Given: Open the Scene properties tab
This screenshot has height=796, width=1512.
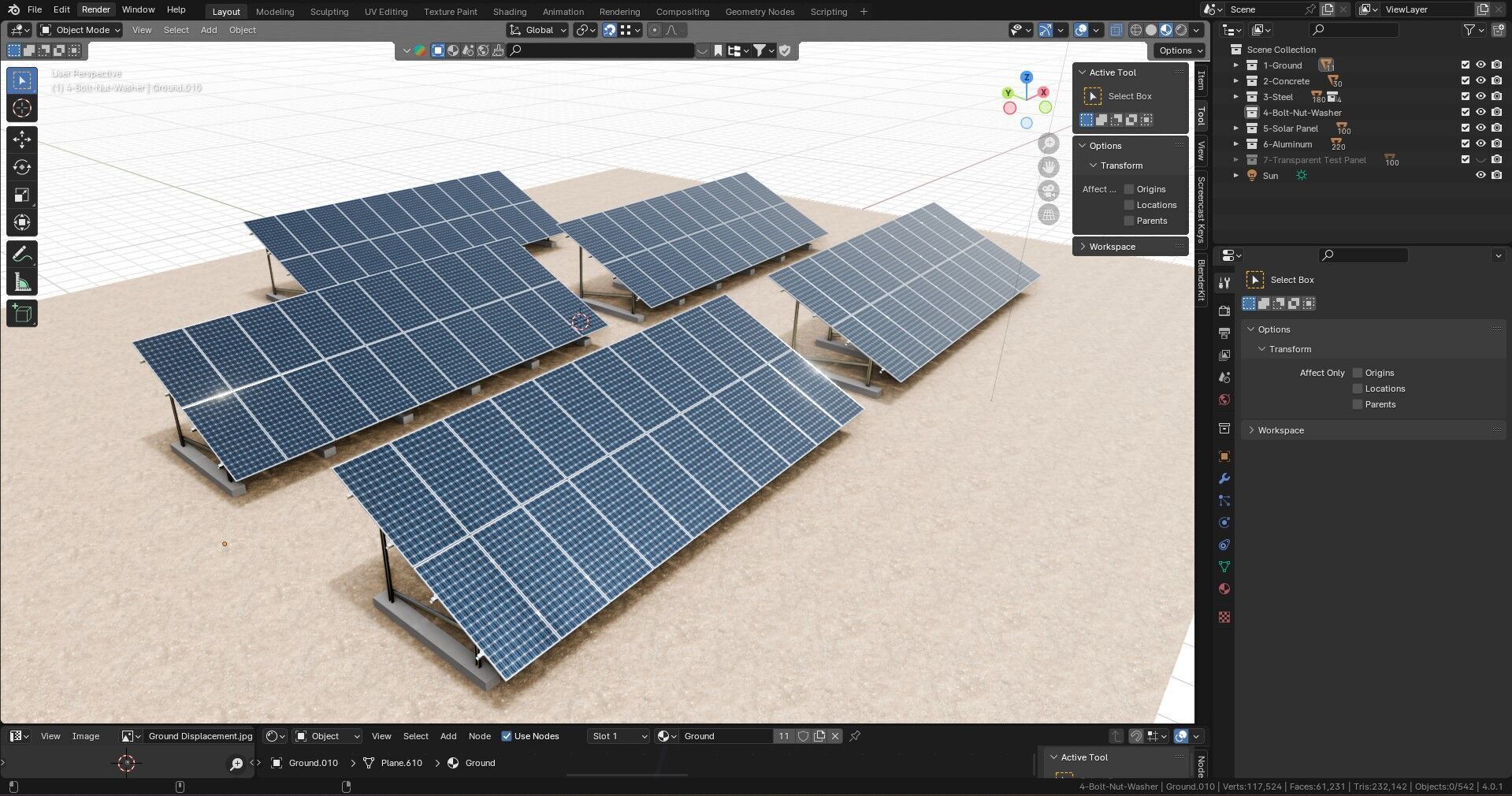Looking at the screenshot, I should point(1224,378).
